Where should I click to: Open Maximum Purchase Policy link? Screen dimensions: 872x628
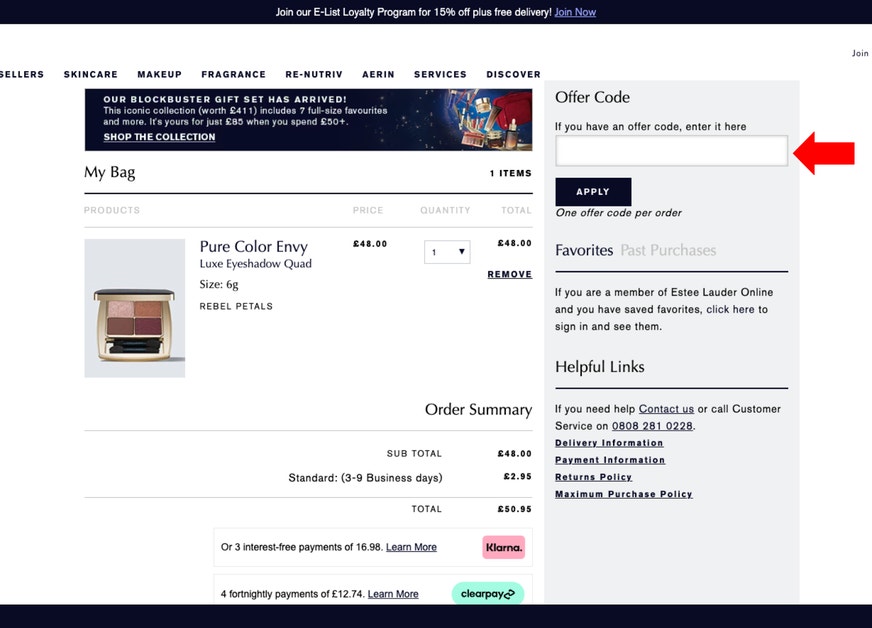pyautogui.click(x=623, y=494)
